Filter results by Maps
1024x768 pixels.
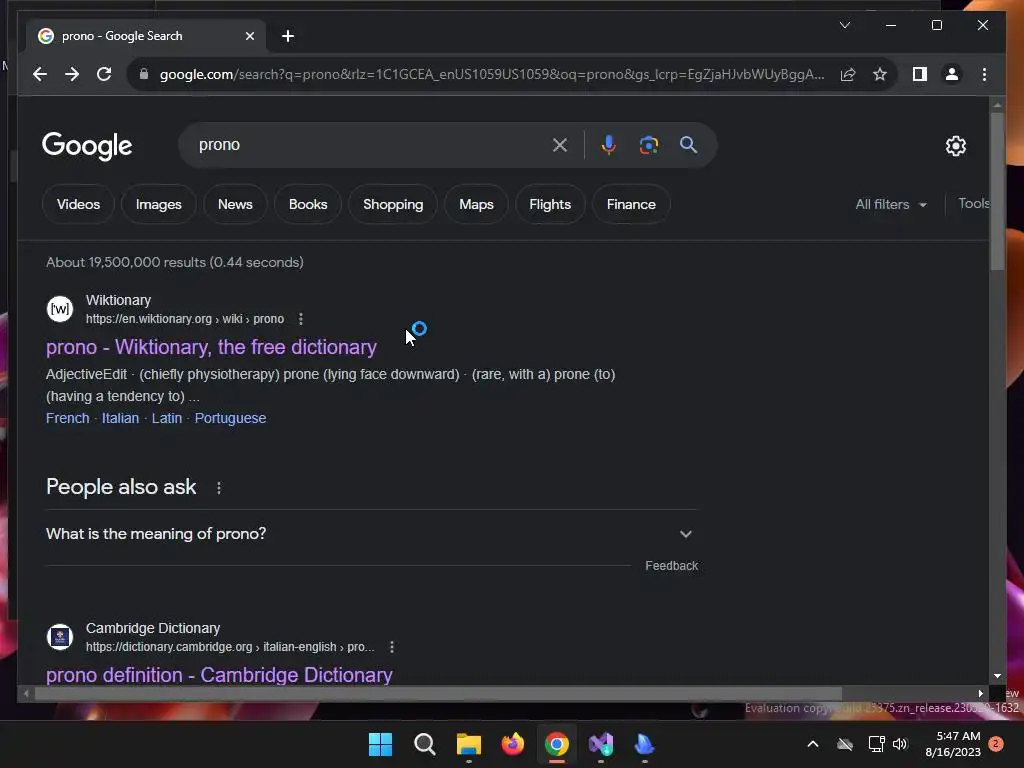coord(476,204)
